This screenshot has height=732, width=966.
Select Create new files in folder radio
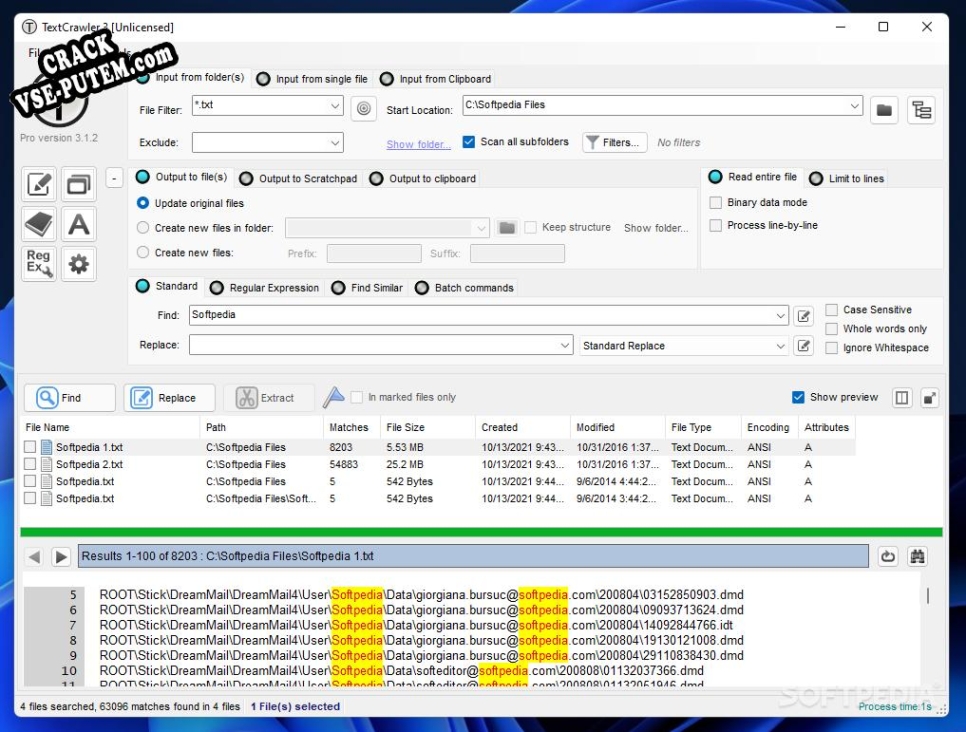[x=143, y=227]
